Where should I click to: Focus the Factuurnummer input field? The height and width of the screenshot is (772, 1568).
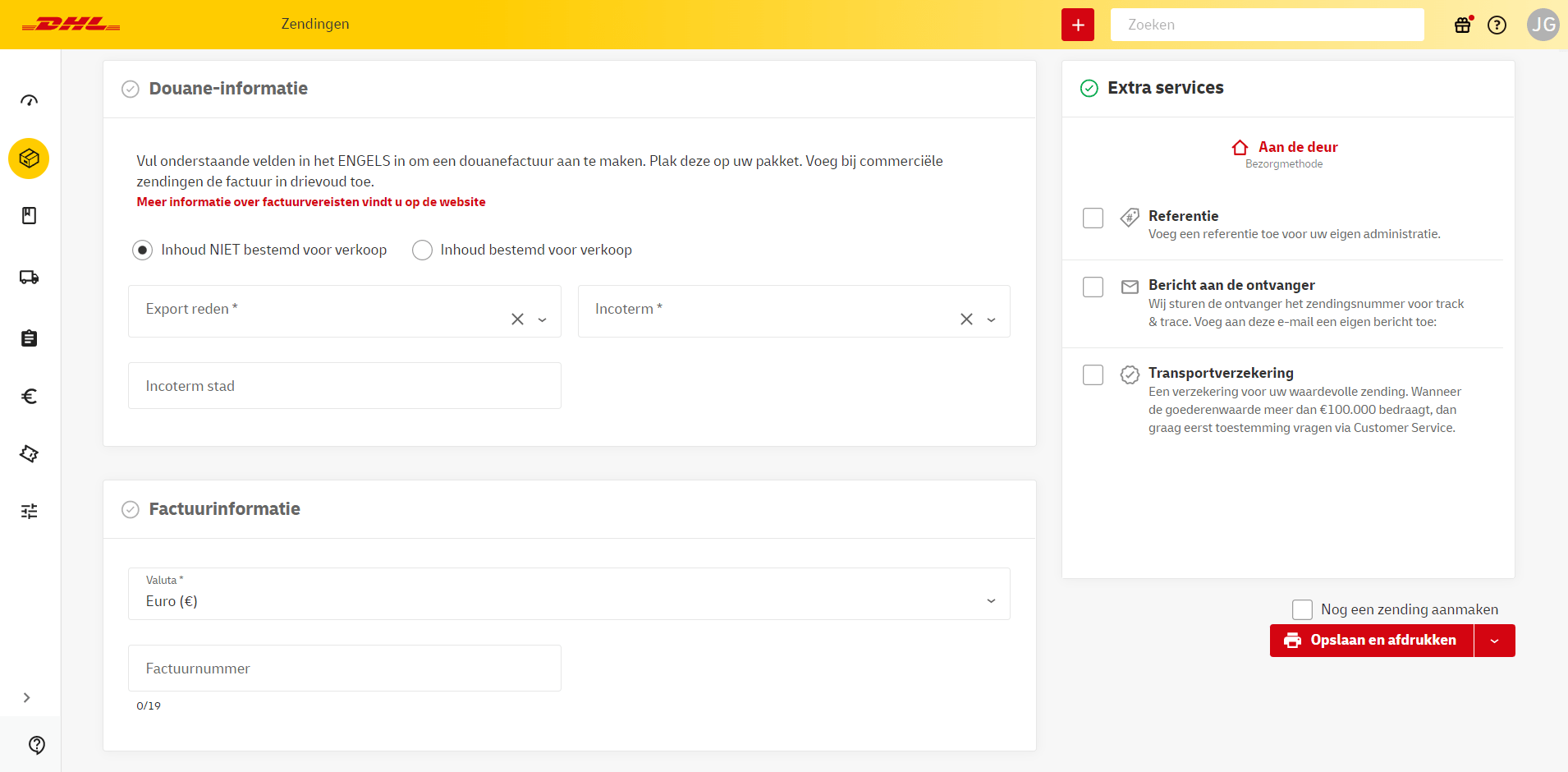[344, 669]
